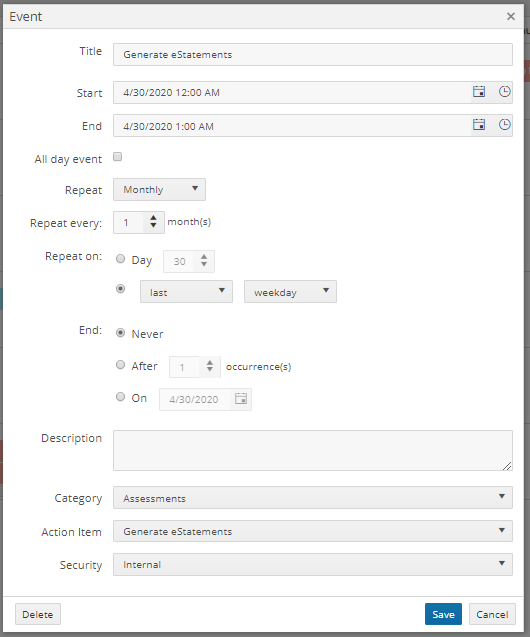This screenshot has width=530, height=637.
Task: Increase the Repeat every months value
Action: tap(153, 218)
